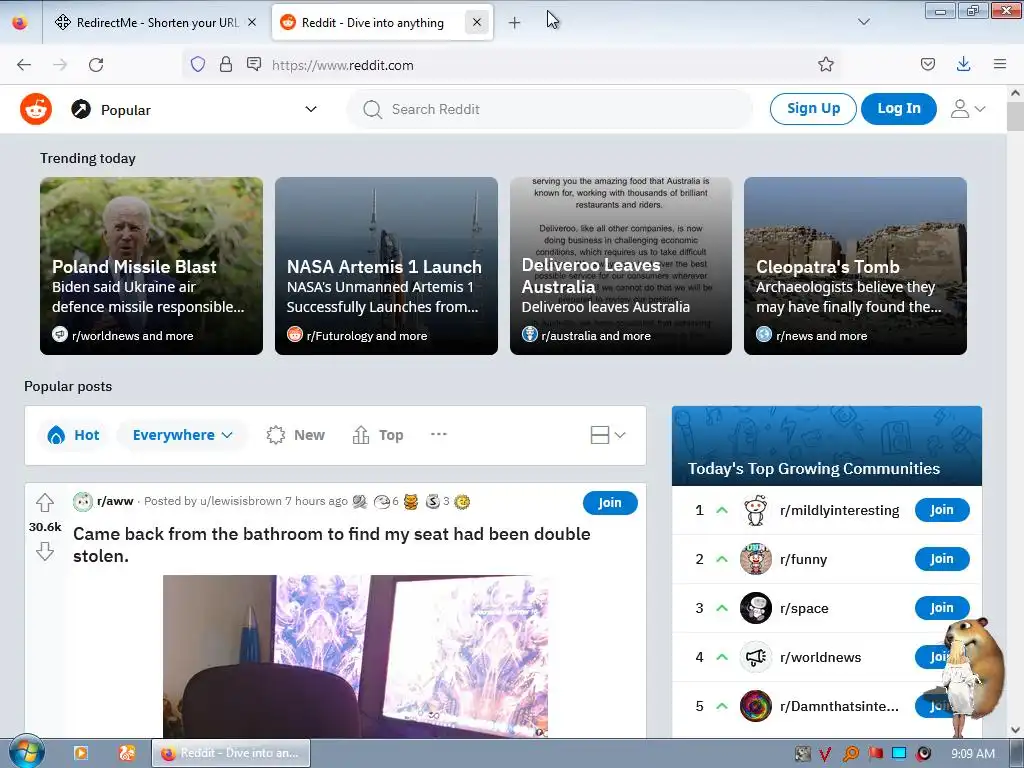Image resolution: width=1024 pixels, height=768 pixels.
Task: Click the Search Reddit field
Action: pyautogui.click(x=550, y=109)
